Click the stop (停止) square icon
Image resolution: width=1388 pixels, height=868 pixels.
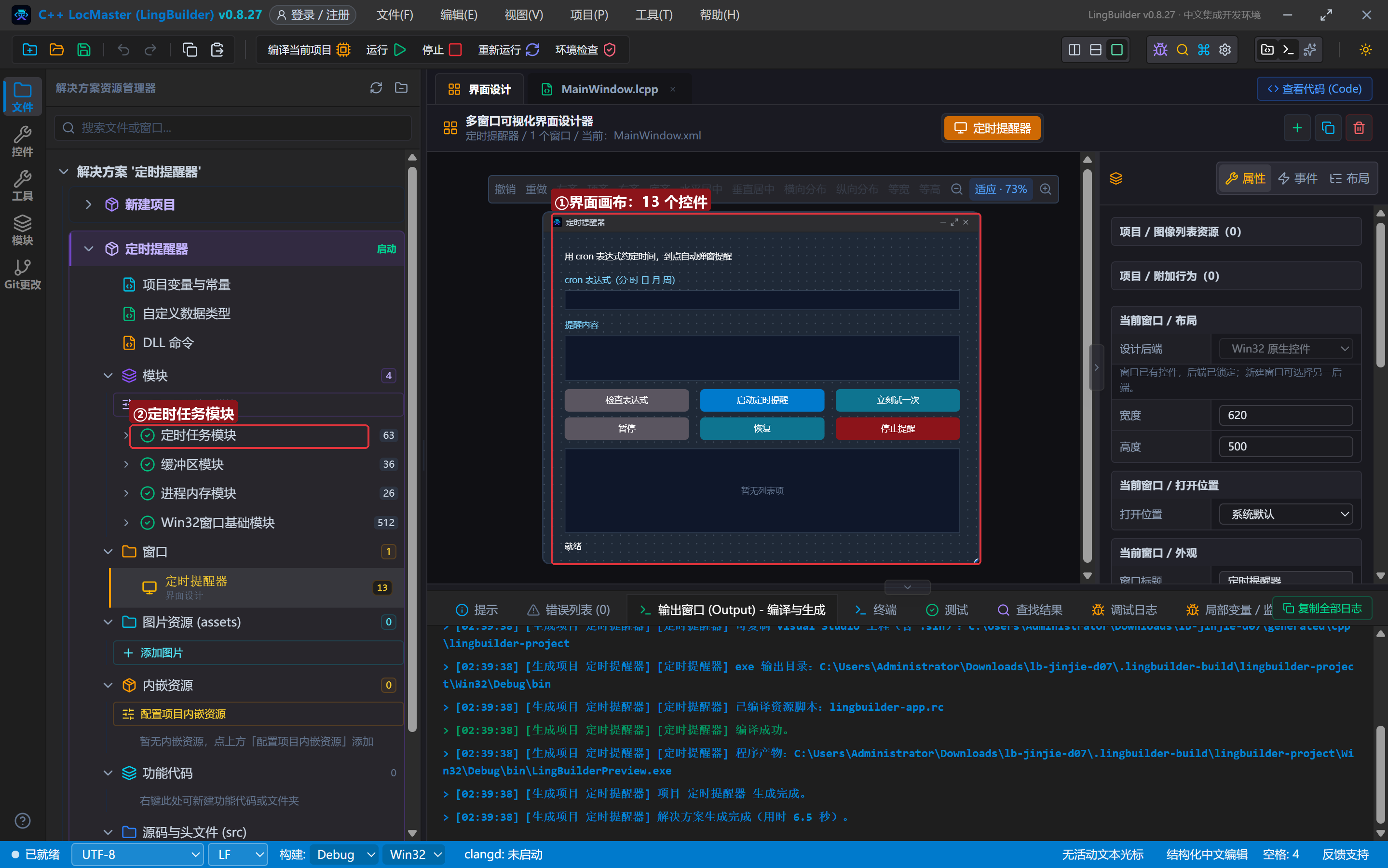click(x=455, y=50)
